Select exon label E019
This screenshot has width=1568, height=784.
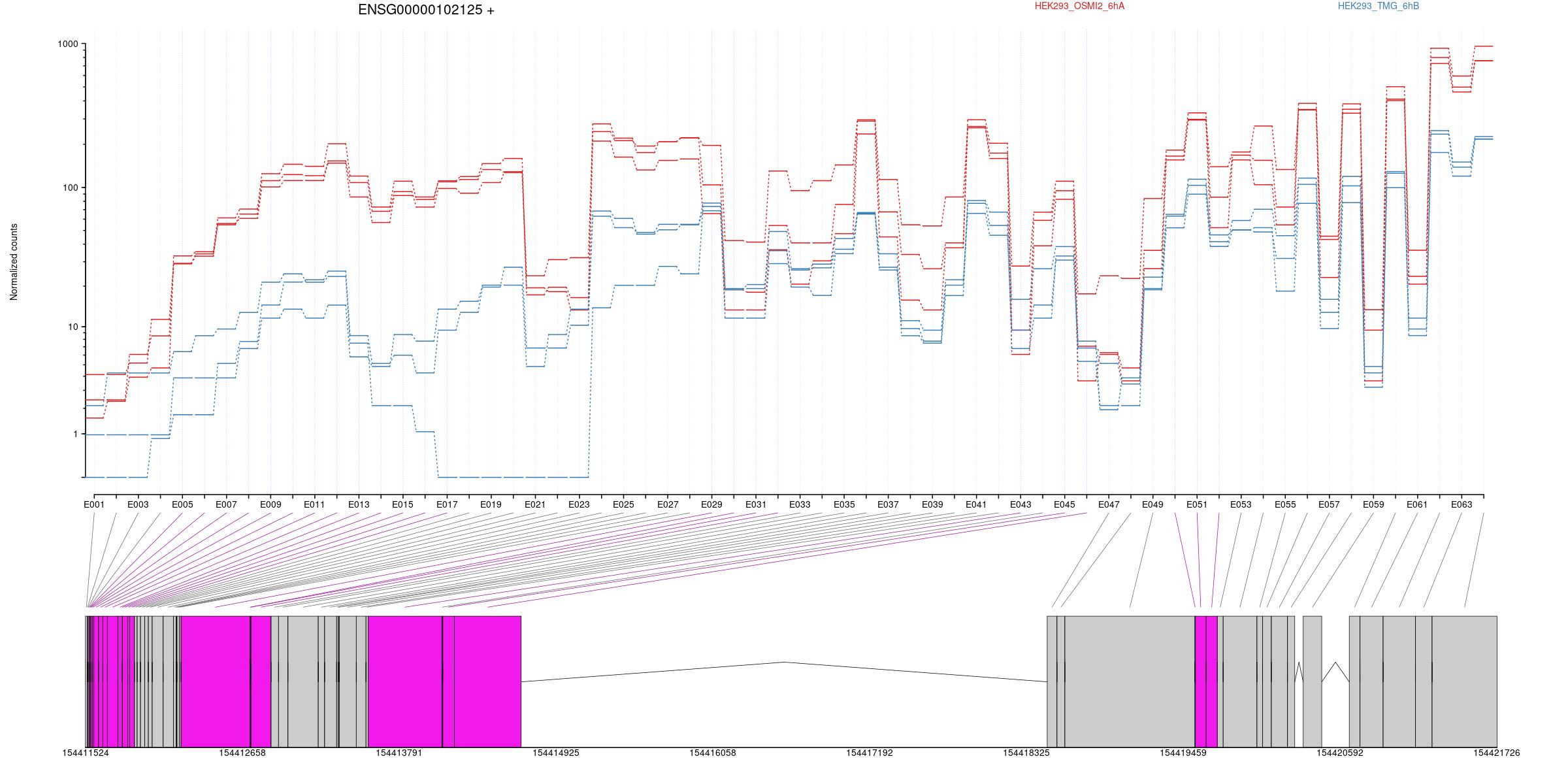(x=491, y=504)
